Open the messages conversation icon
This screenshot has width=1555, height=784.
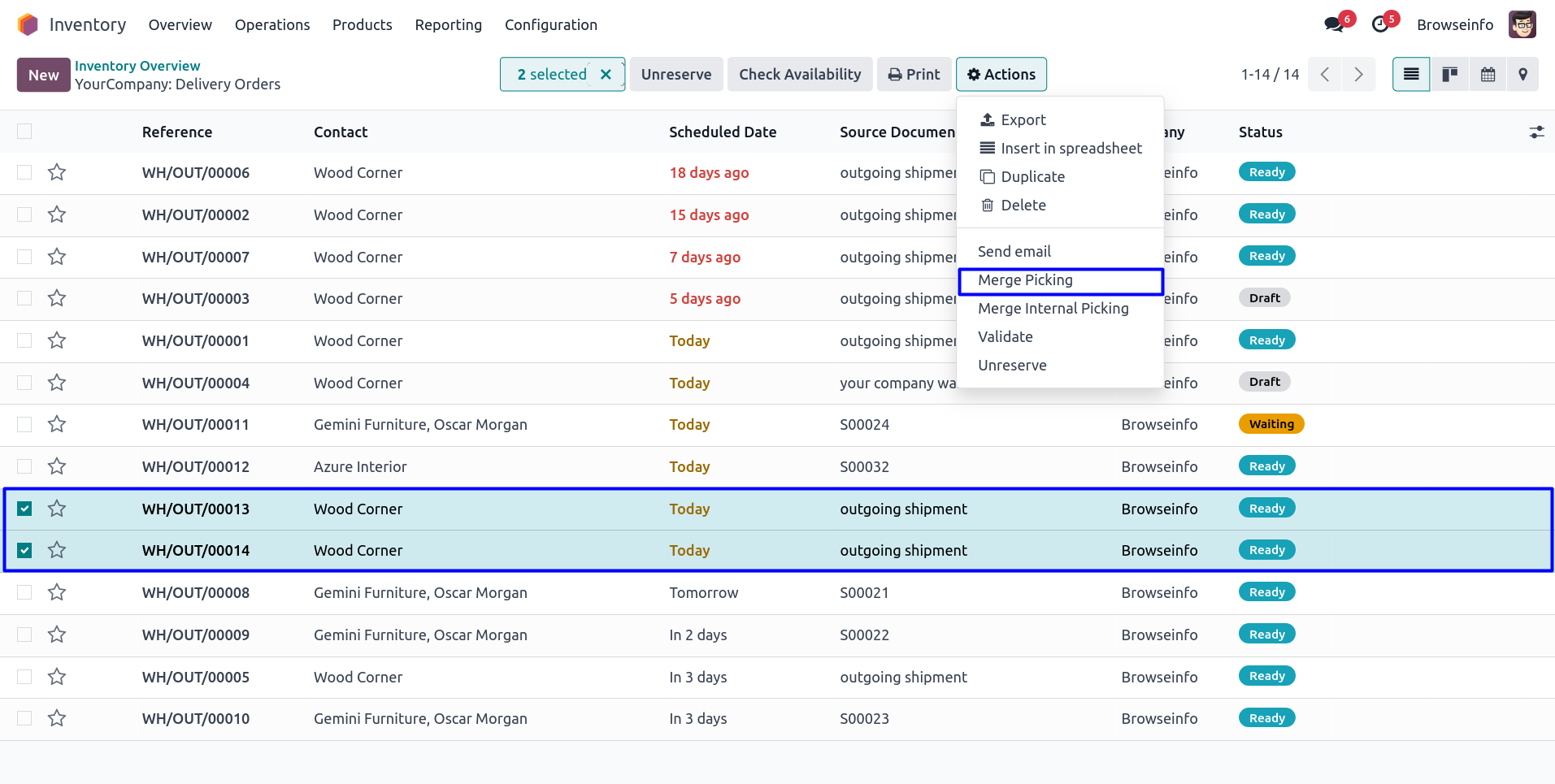[1333, 24]
